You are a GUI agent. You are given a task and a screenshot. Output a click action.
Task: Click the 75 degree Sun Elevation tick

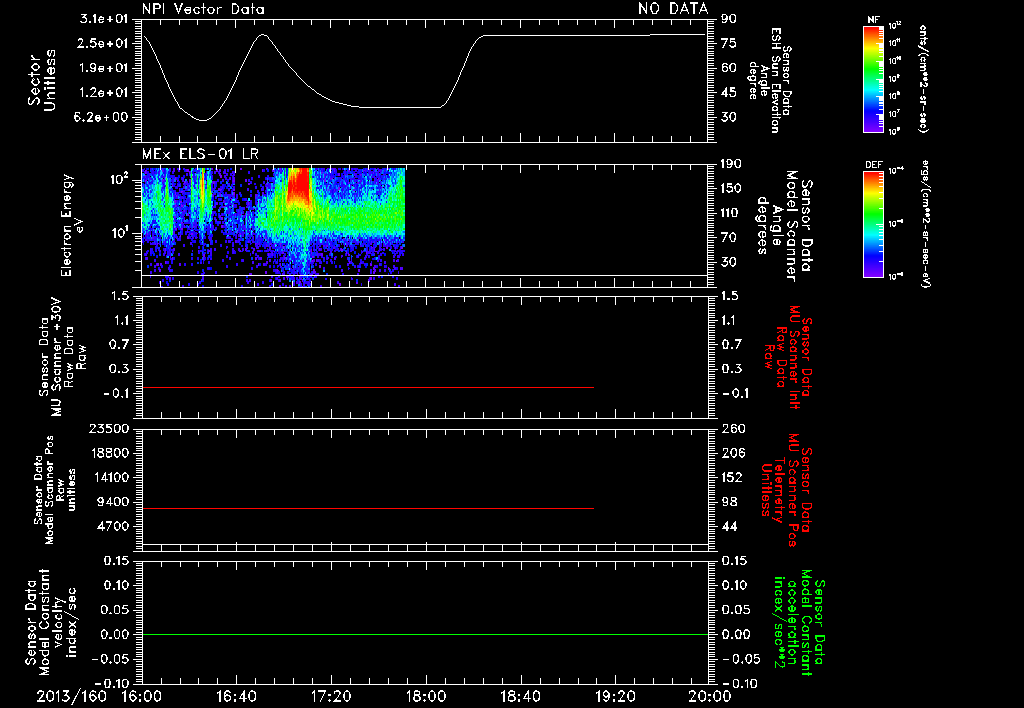pyautogui.click(x=729, y=43)
